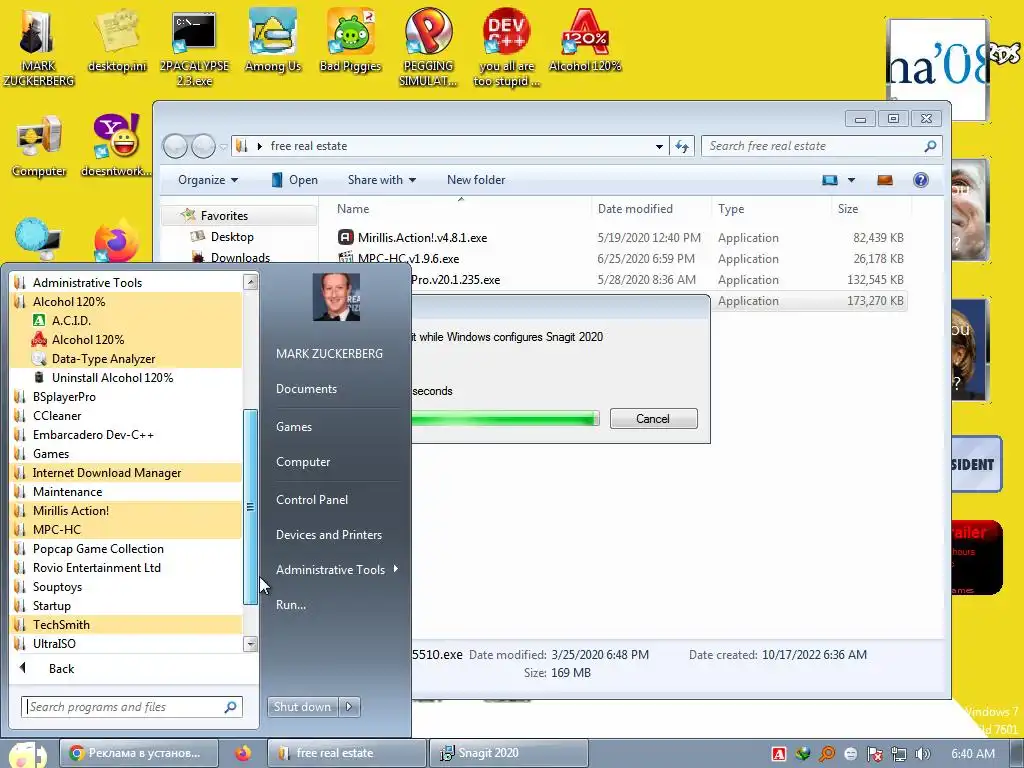
Task: Click the Start orb button
Action: pyautogui.click(x=27, y=755)
